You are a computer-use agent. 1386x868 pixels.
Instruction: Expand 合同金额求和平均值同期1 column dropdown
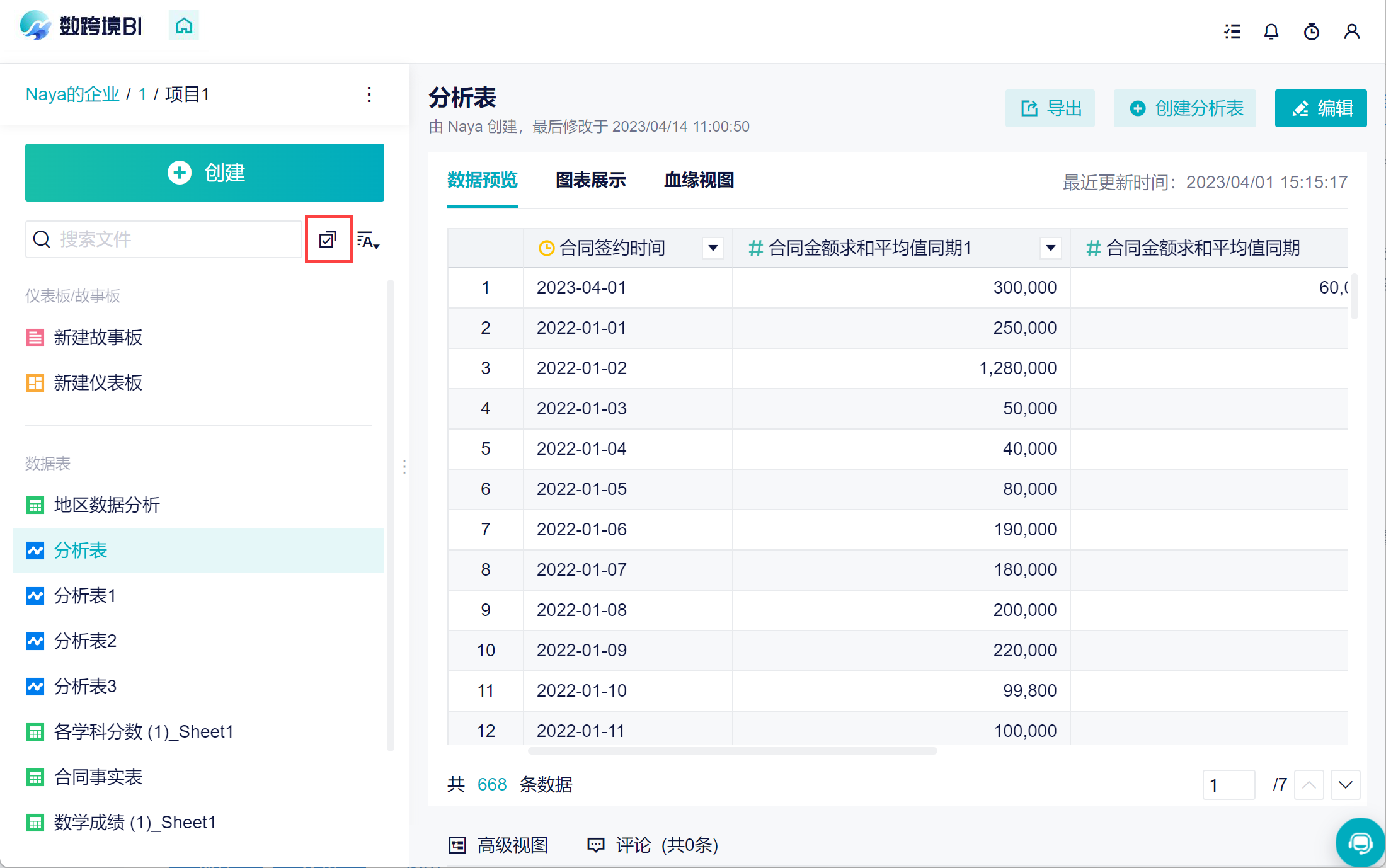coord(1050,248)
